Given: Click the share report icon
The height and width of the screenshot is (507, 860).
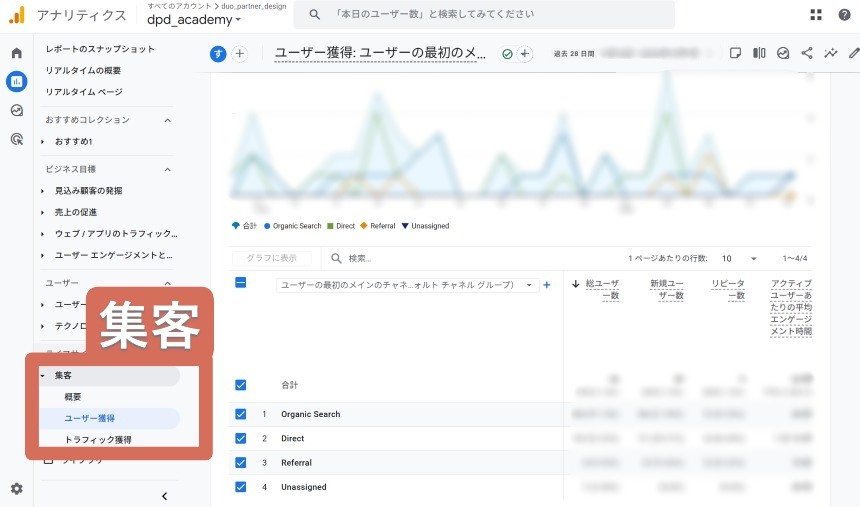Looking at the screenshot, I should pos(807,53).
